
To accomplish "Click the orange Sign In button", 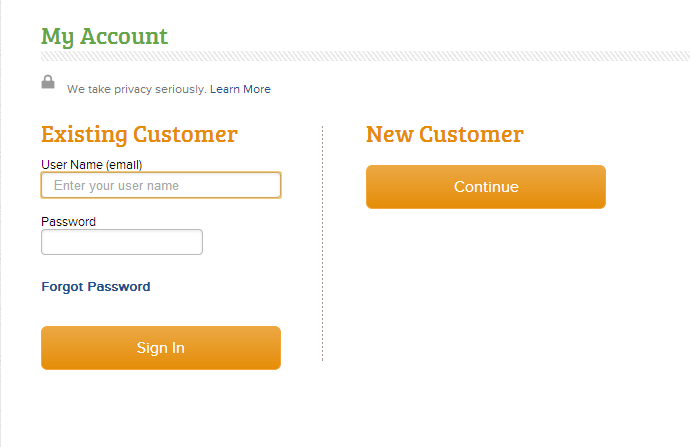I will point(161,348).
